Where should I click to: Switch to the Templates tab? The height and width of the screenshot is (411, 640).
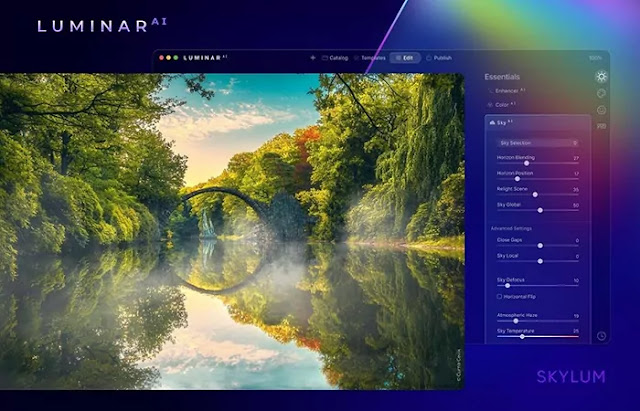click(x=370, y=58)
